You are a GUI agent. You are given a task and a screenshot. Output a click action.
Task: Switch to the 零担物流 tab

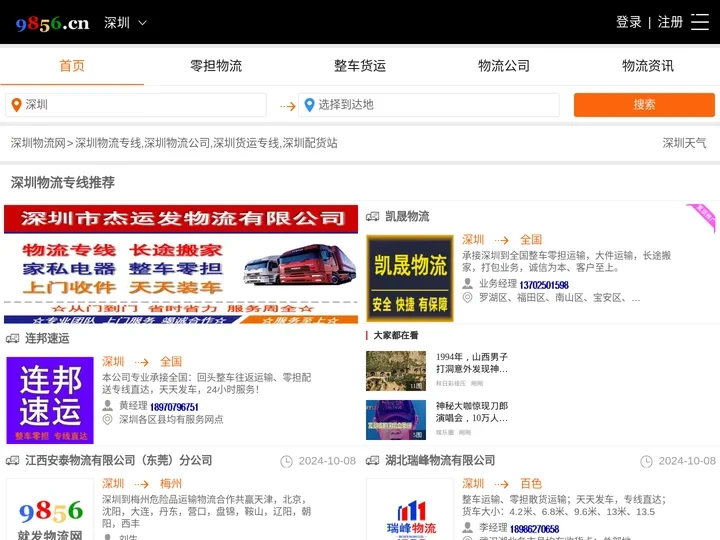[216, 66]
